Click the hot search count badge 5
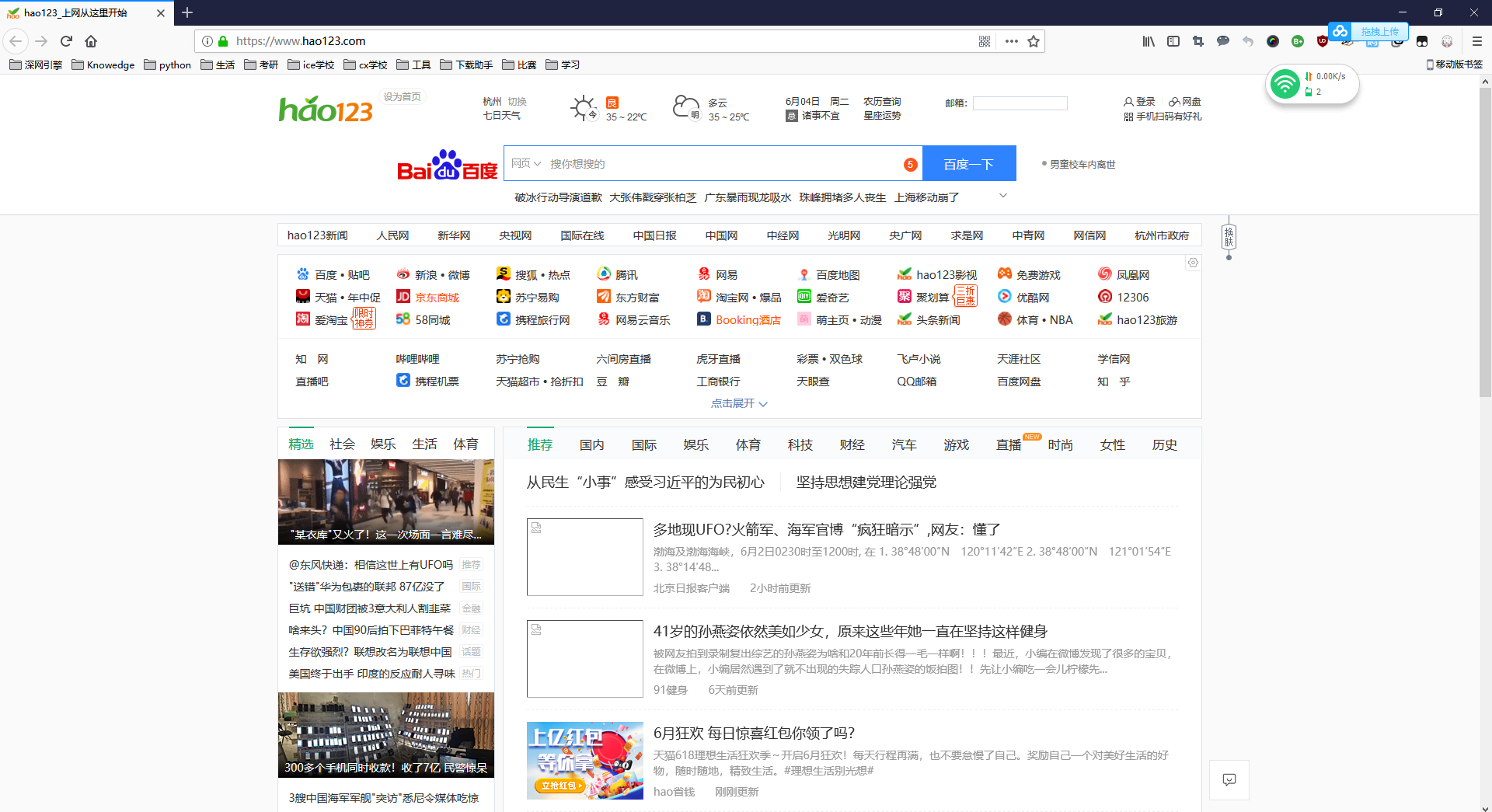 point(911,164)
